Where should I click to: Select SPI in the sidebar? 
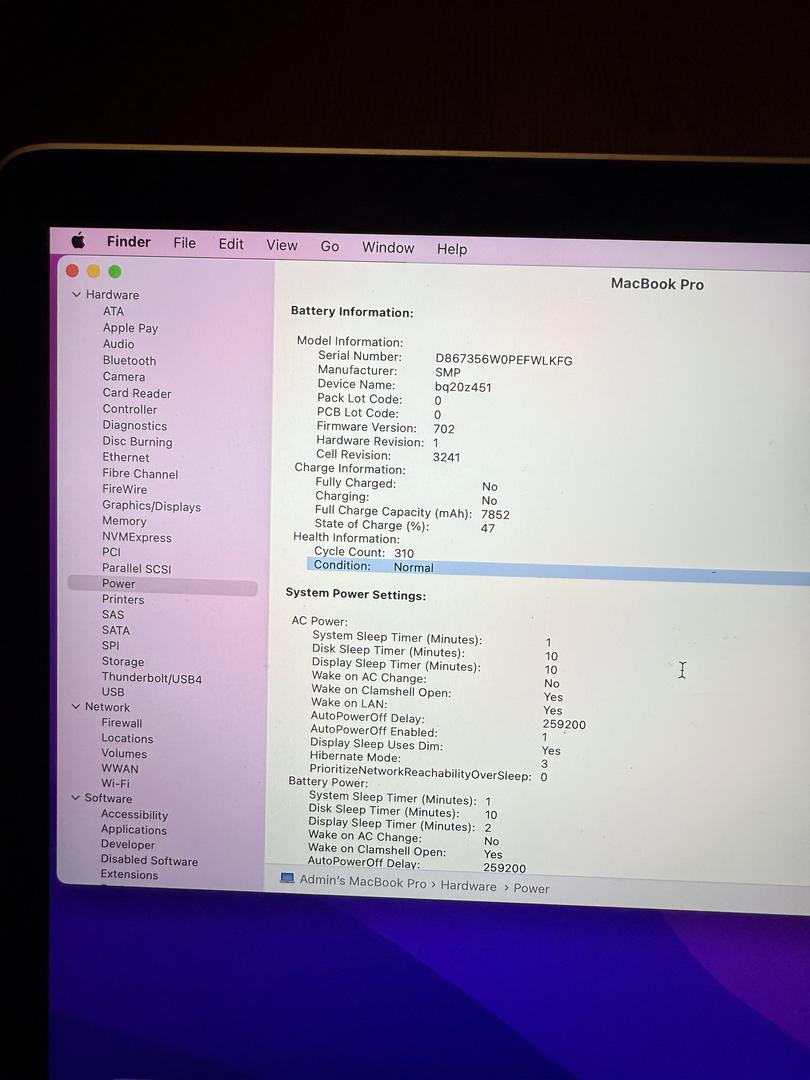110,645
